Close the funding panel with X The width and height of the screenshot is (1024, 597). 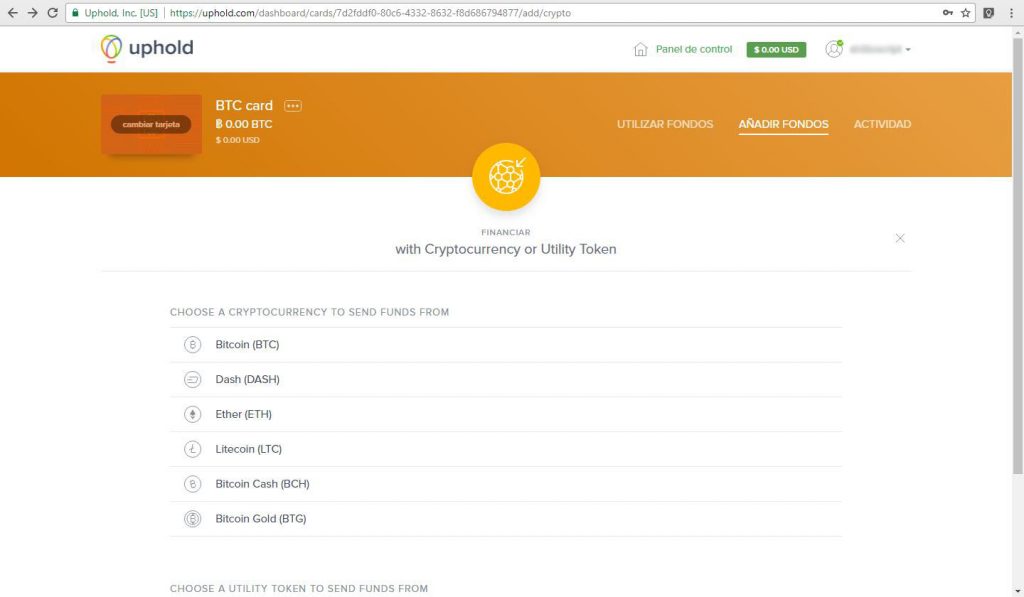click(900, 238)
